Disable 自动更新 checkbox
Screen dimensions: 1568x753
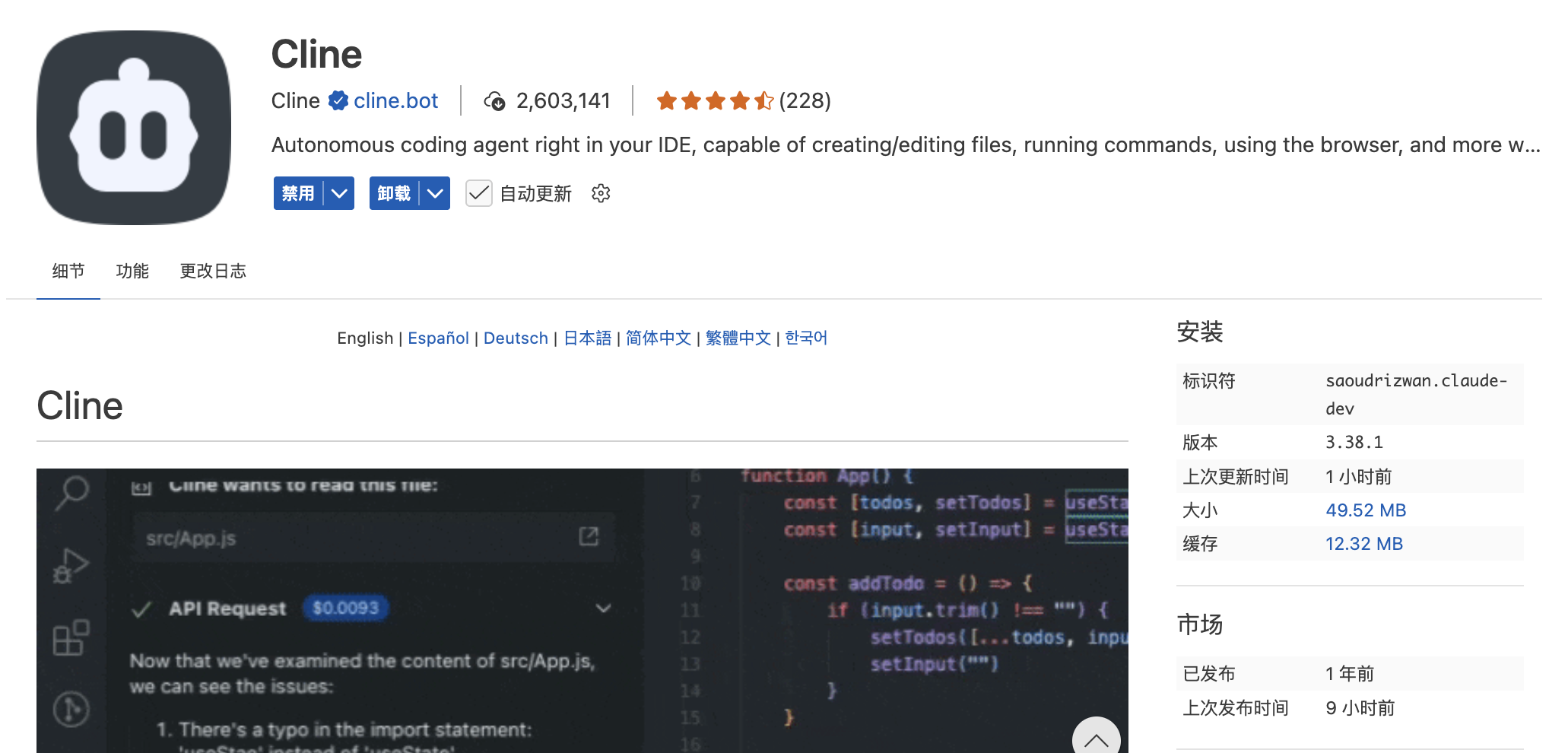point(478,194)
